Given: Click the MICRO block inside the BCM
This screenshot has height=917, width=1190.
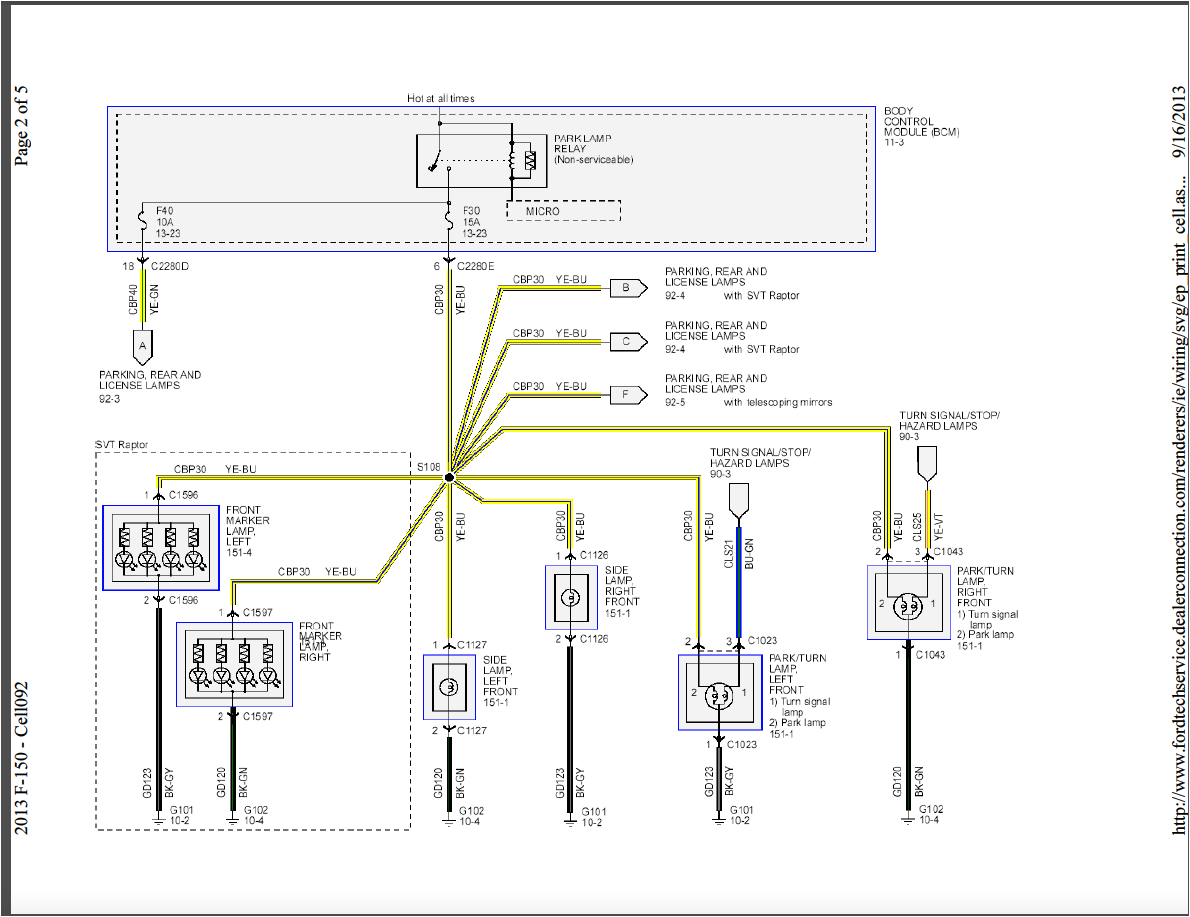Looking at the screenshot, I should pos(561,211).
